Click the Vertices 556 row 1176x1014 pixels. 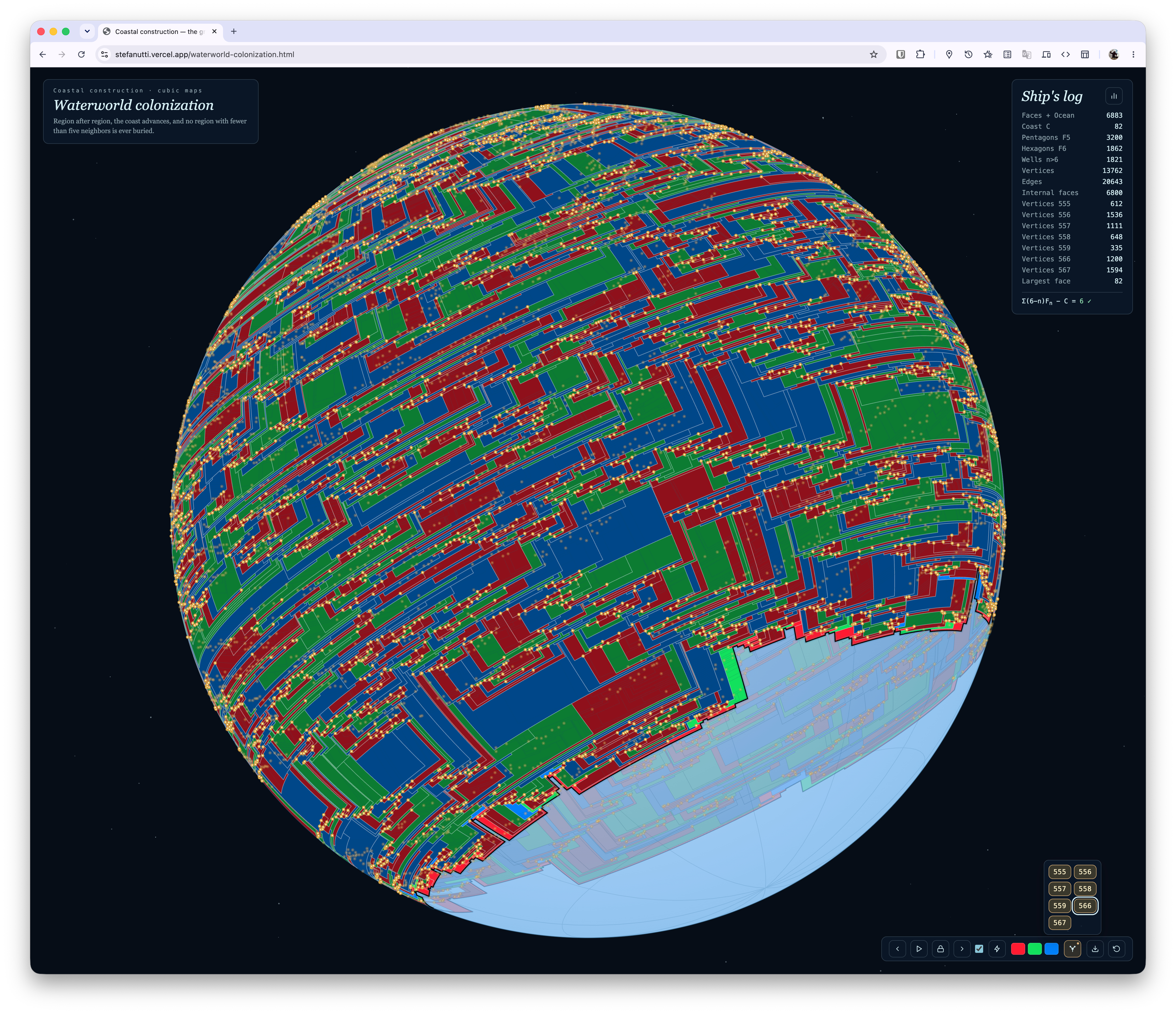coord(1071,215)
